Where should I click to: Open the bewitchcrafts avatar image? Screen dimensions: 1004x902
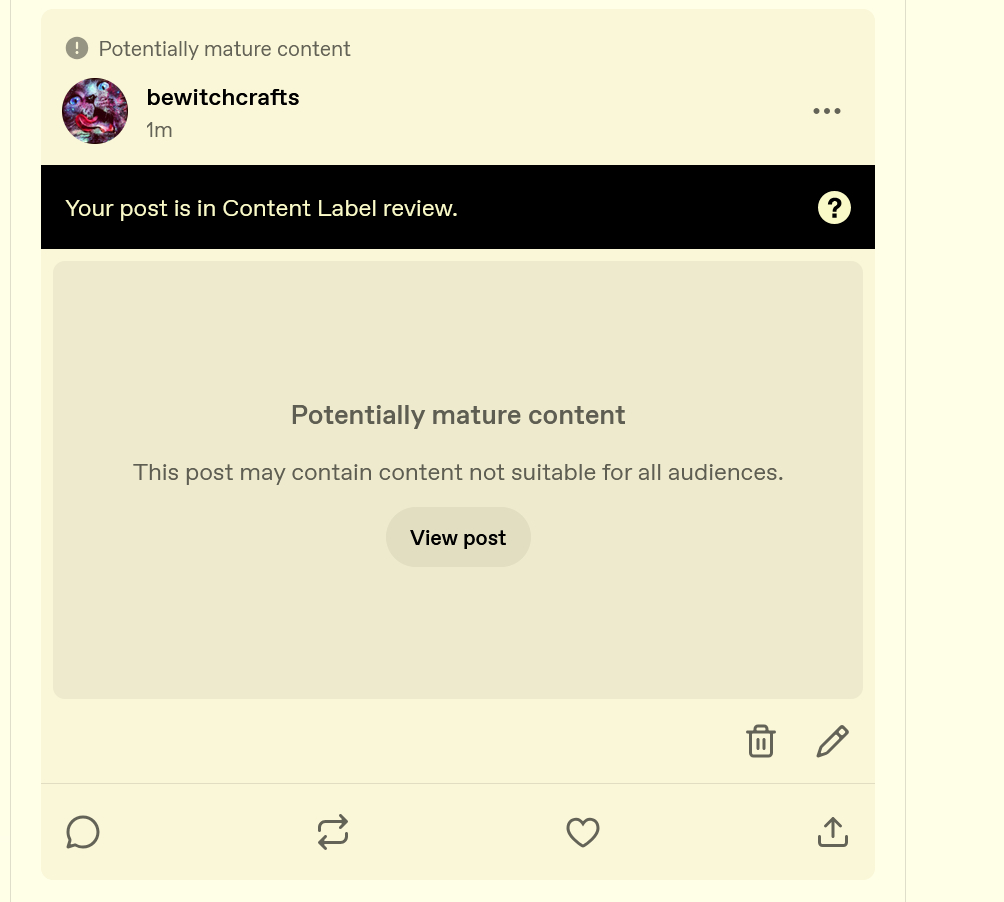pyautogui.click(x=95, y=111)
